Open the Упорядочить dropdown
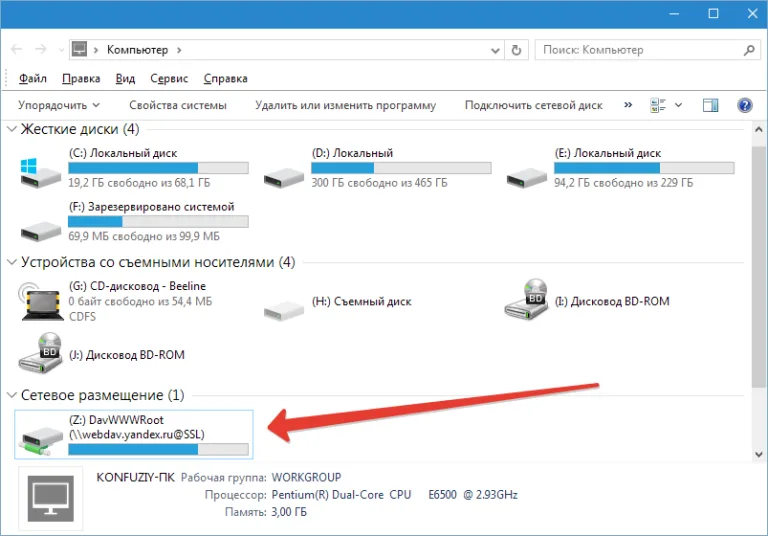The width and height of the screenshot is (768, 536). [x=59, y=105]
